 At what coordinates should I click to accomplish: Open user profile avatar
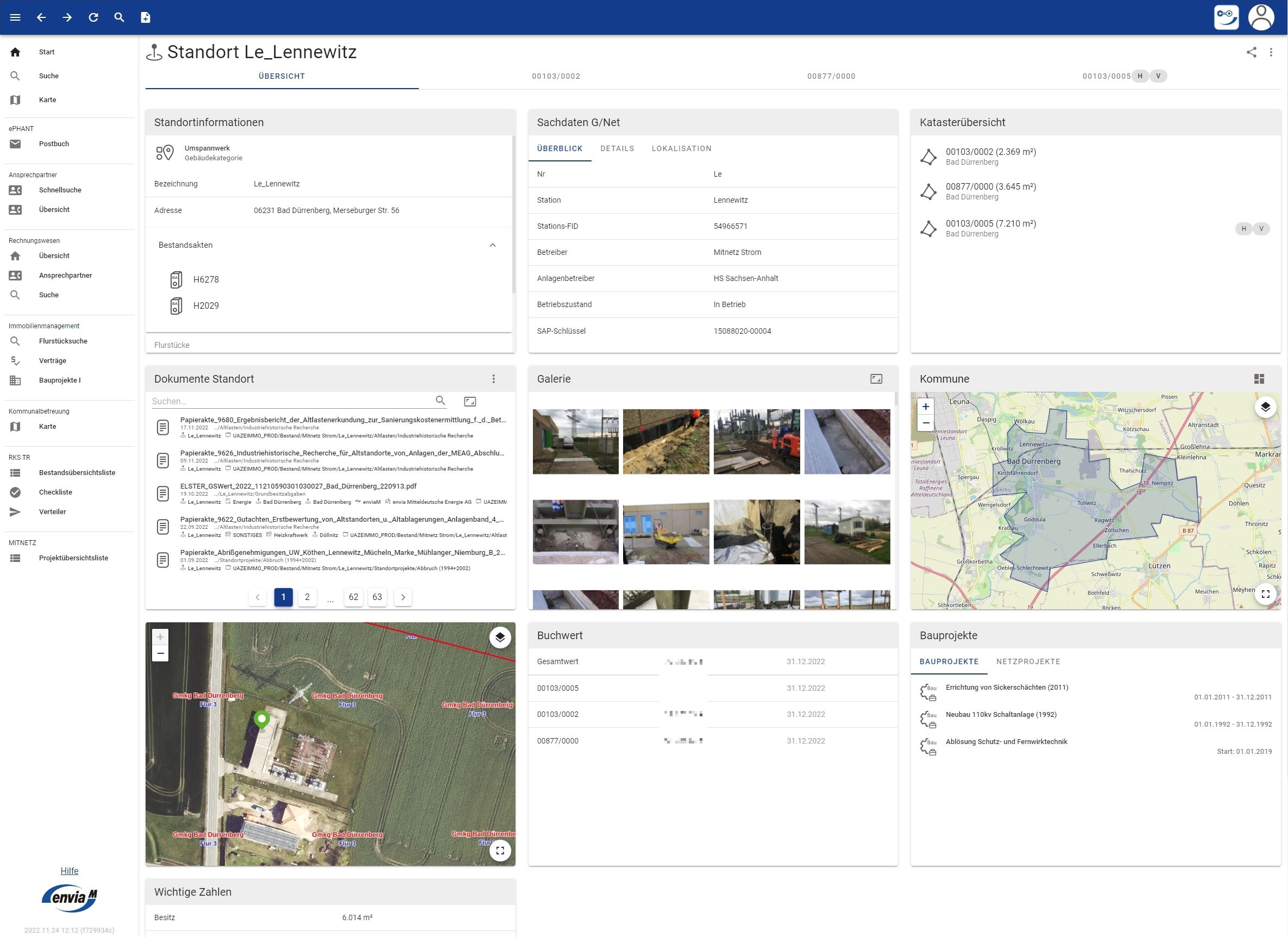(1260, 17)
